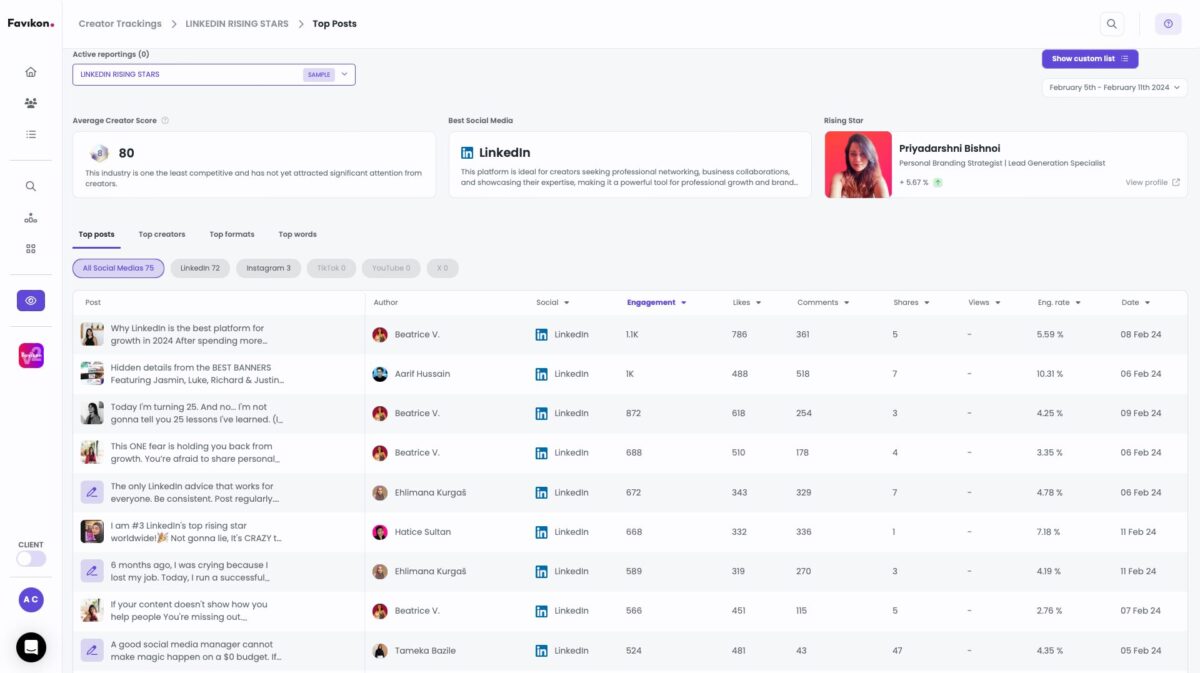Open the chat bubble at bottom left

tap(30, 647)
